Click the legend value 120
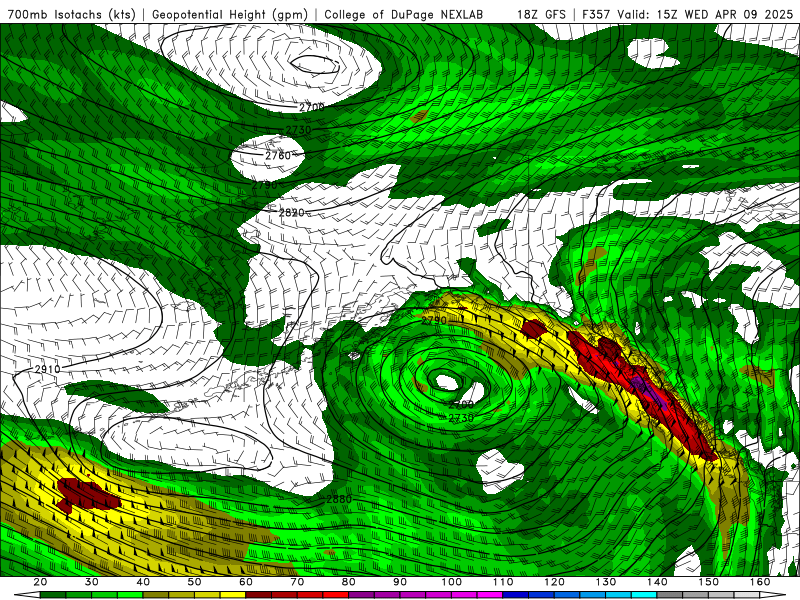Viewport: 800px width, 600px height. tap(555, 582)
